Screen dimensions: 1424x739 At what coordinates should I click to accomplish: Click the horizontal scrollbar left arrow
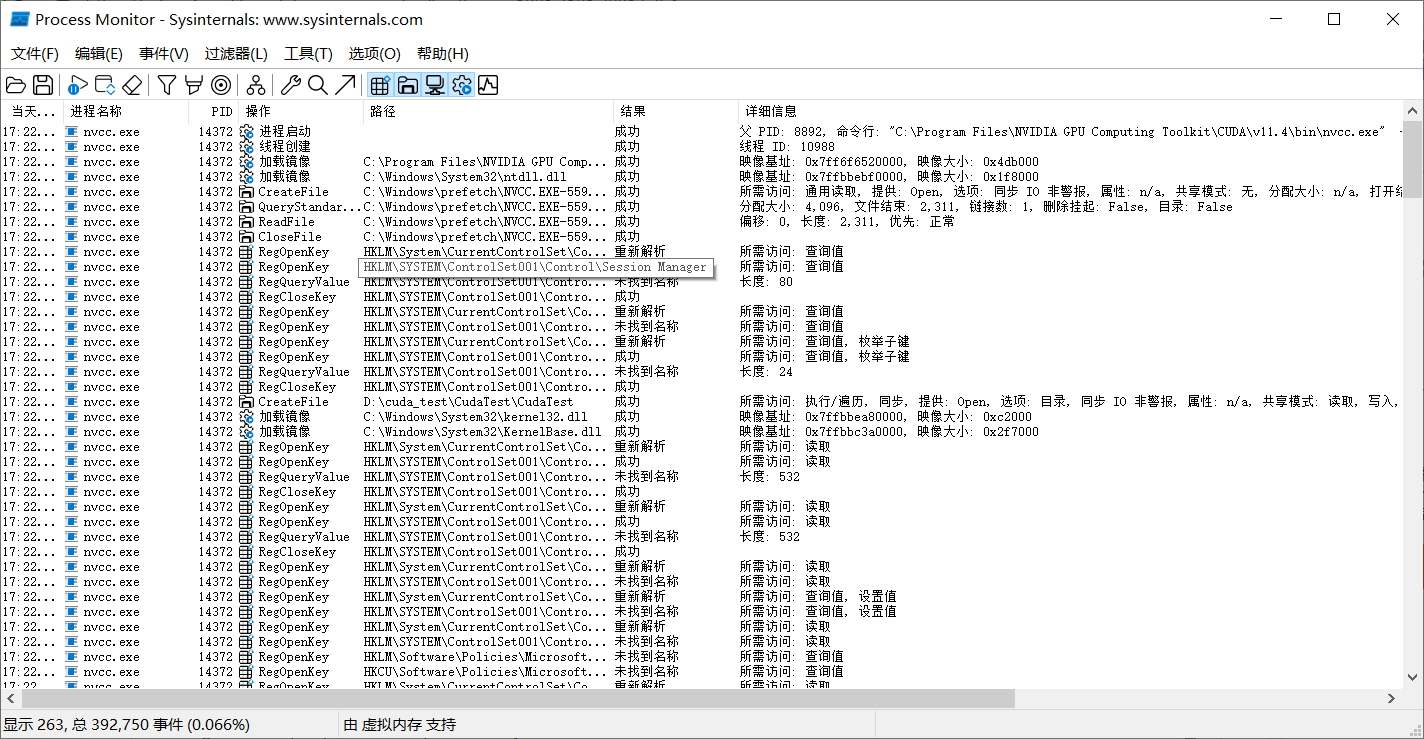pyautogui.click(x=9, y=698)
